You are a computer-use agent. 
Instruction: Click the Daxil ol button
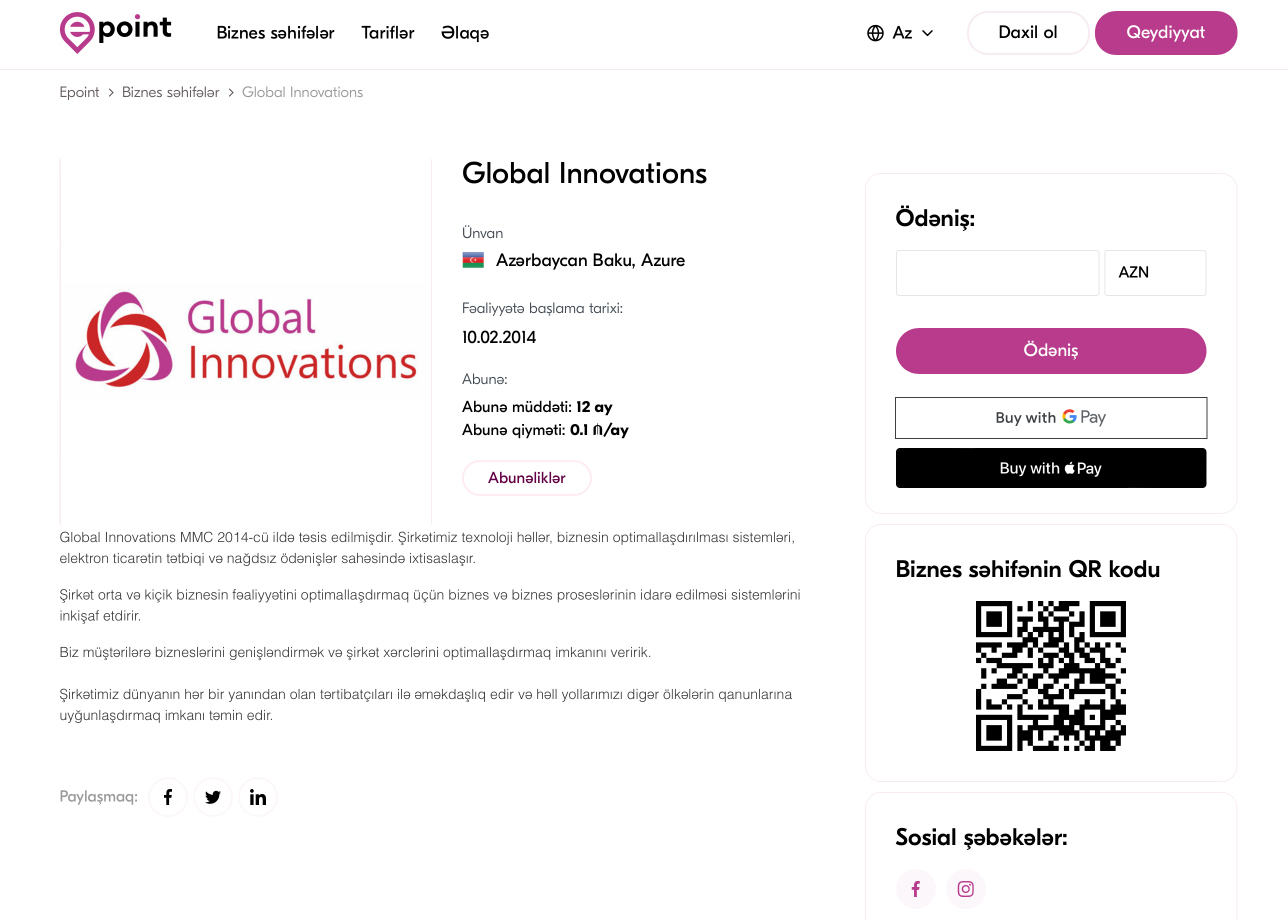click(x=1027, y=33)
